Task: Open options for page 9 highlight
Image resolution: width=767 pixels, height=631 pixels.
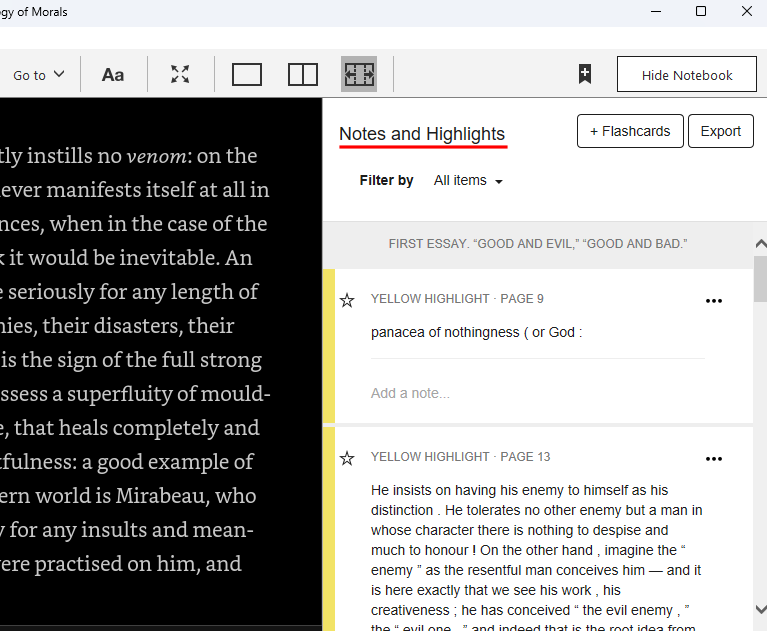Action: coord(713,301)
